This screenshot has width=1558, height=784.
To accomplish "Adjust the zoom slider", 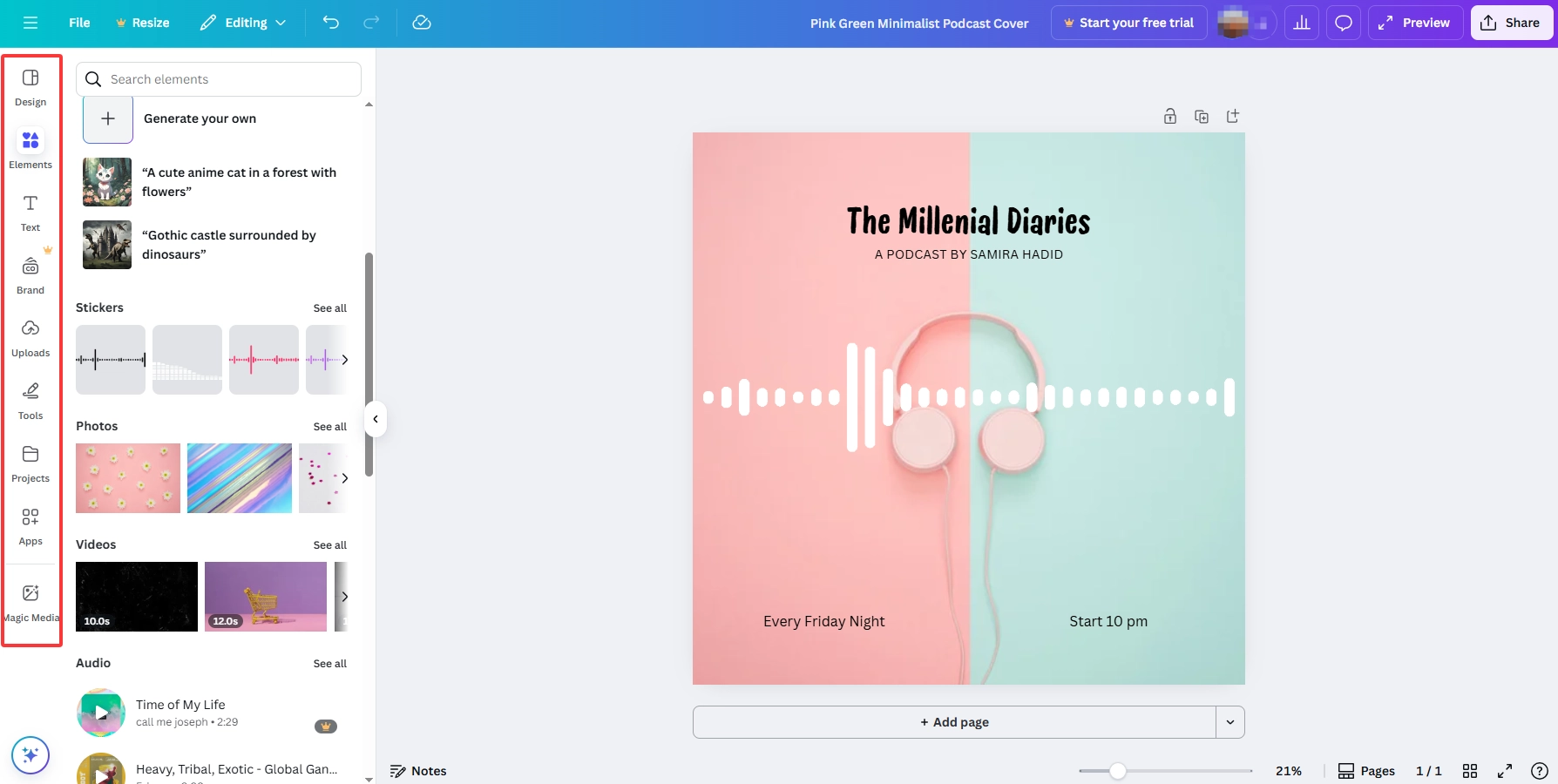I will point(1119,771).
